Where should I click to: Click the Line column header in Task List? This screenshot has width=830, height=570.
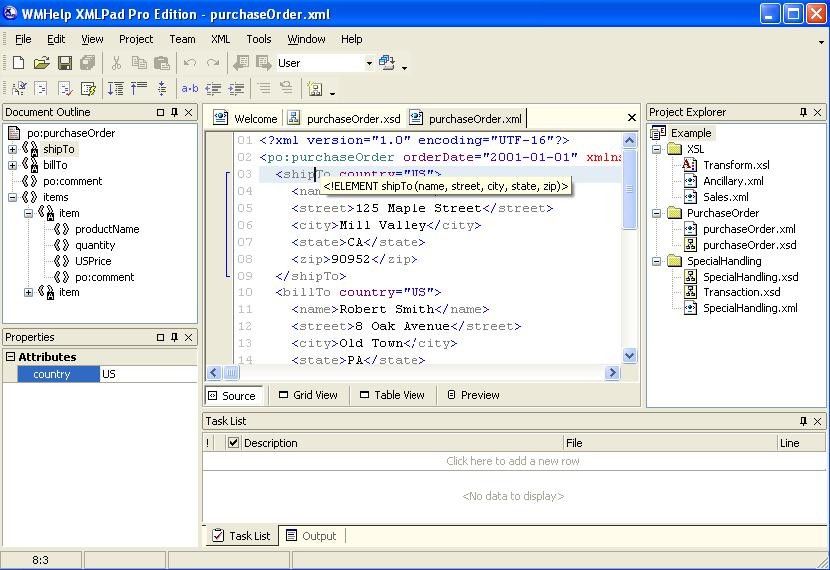[x=800, y=442]
